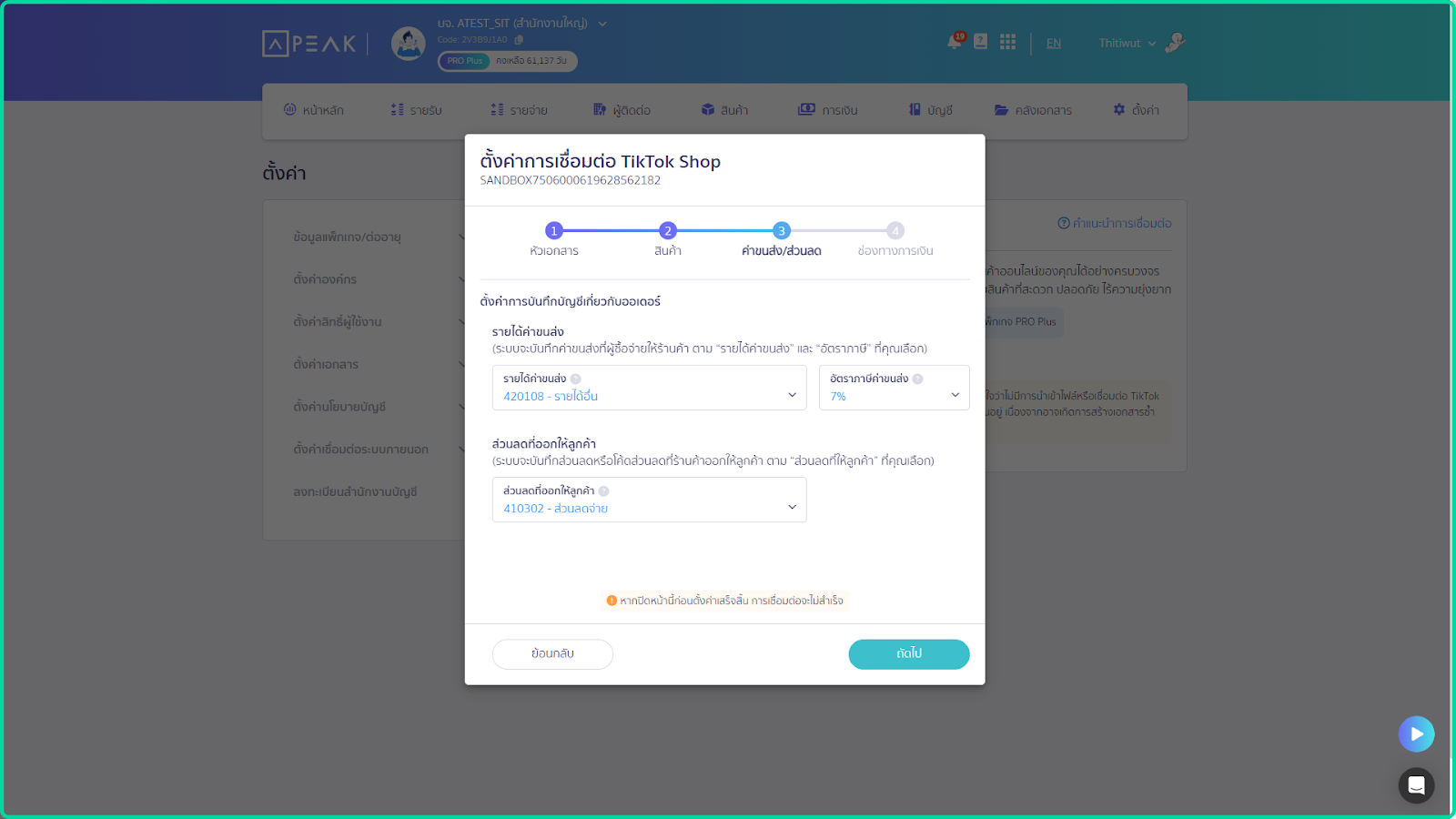Viewport: 1456px width, 819px height.
Task: Open the ตั้งค่า menu
Action: pos(1137,110)
